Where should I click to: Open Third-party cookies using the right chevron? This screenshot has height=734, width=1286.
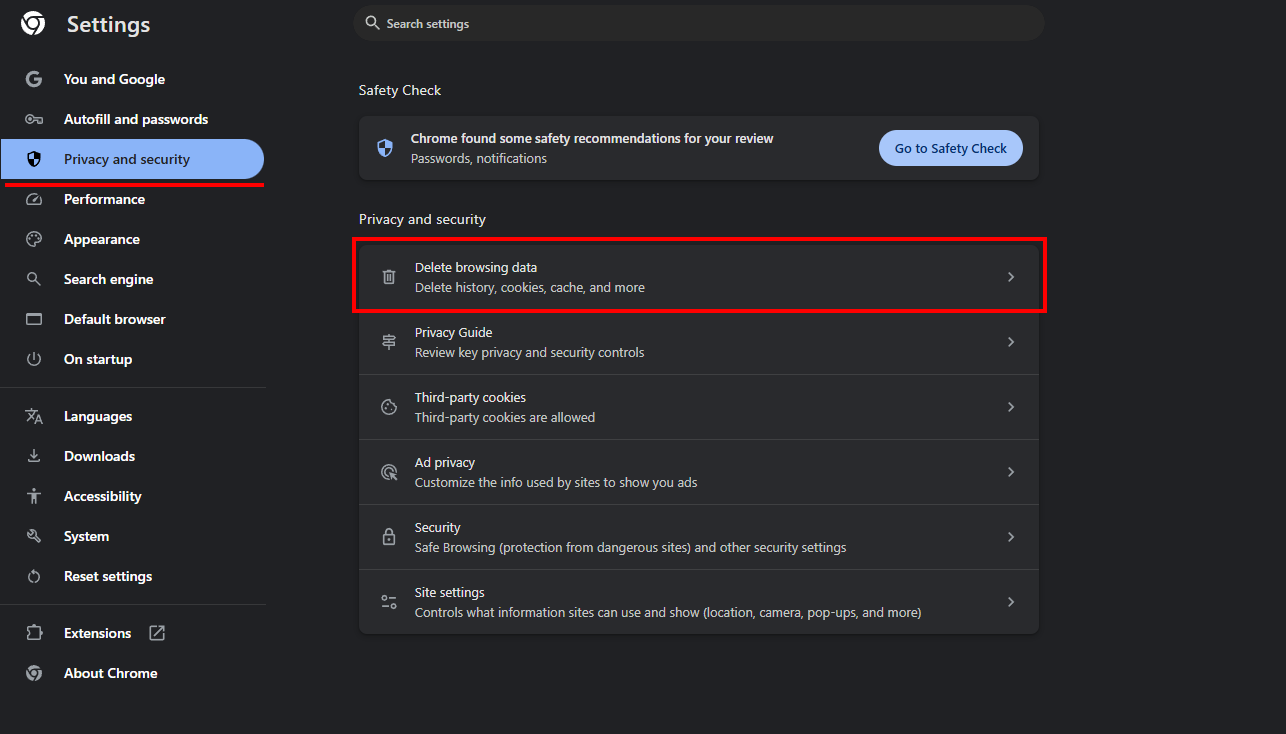coord(1011,407)
